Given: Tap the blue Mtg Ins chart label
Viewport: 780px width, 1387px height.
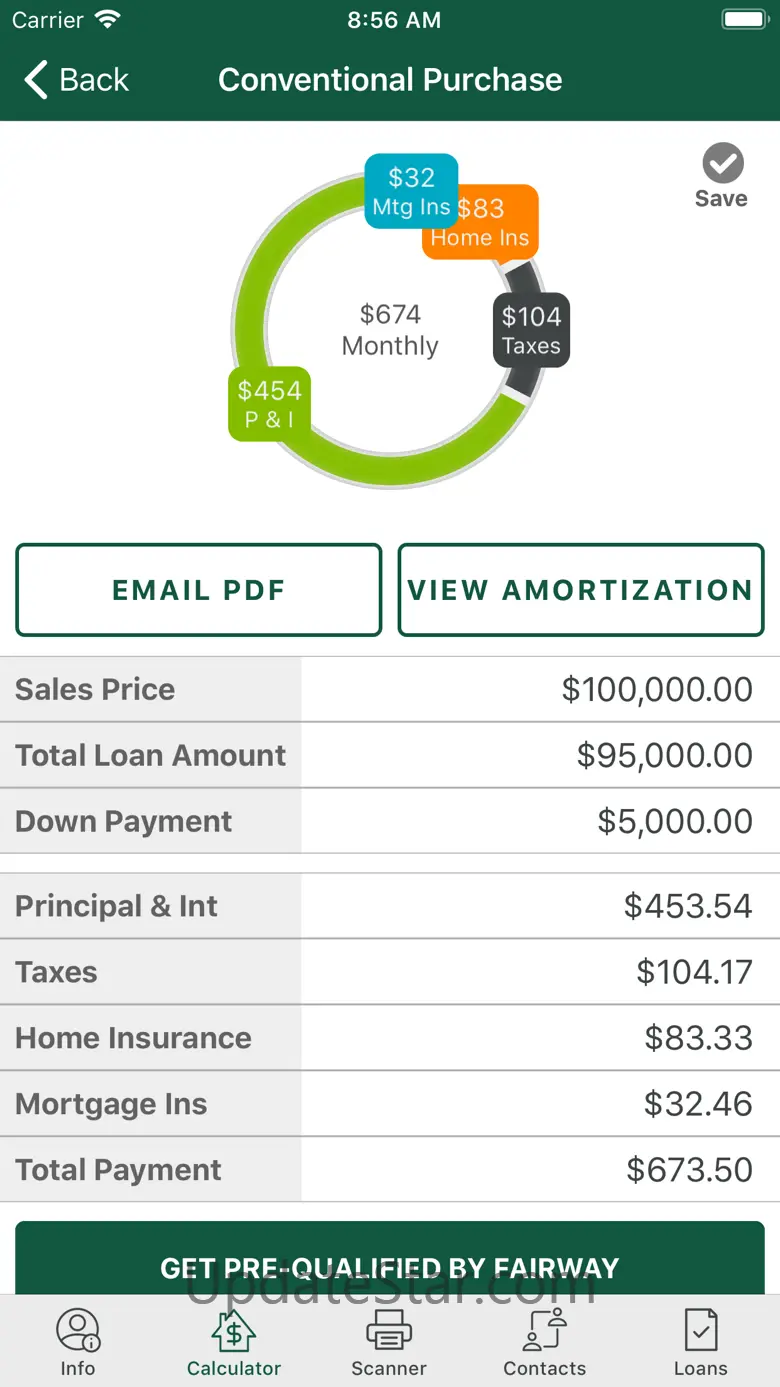Looking at the screenshot, I should pyautogui.click(x=410, y=191).
